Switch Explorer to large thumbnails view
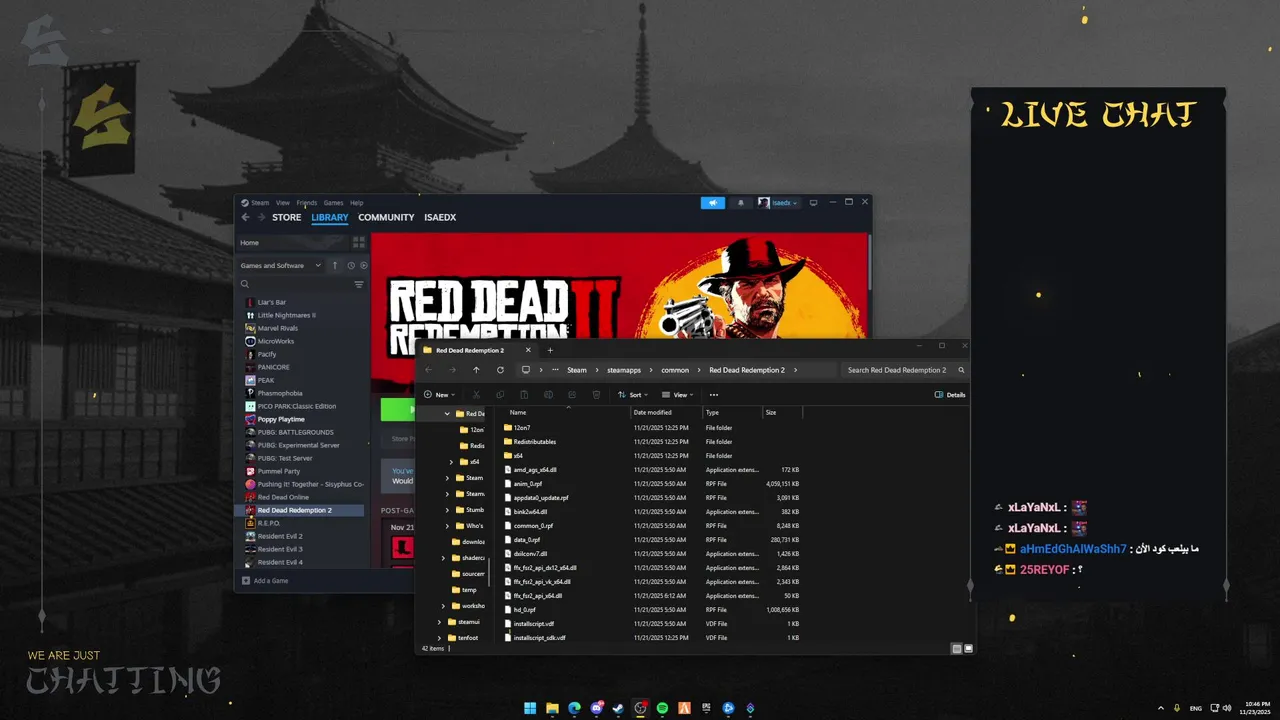 click(x=968, y=648)
